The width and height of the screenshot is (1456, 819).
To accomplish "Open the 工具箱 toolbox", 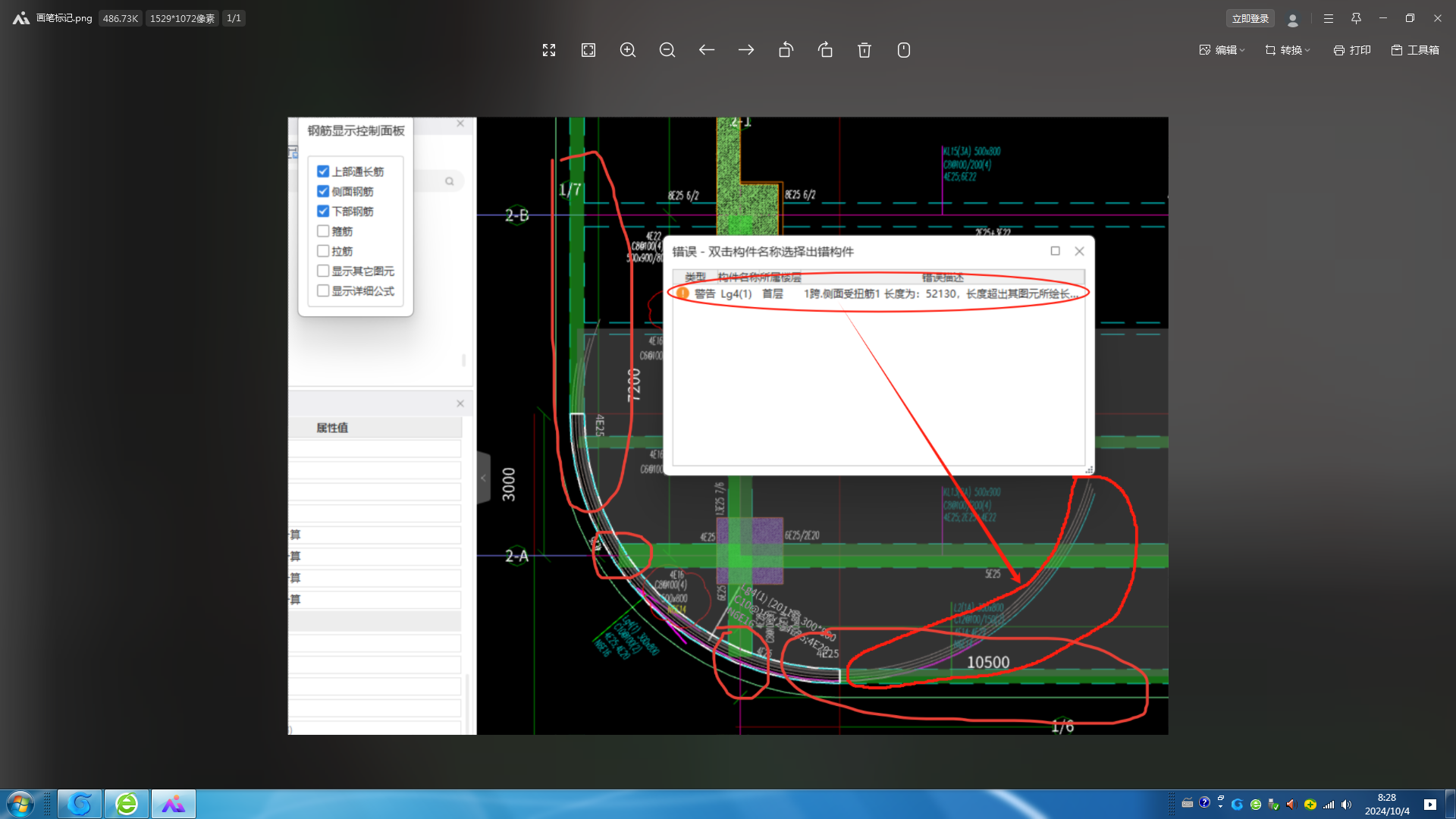I will [1415, 50].
